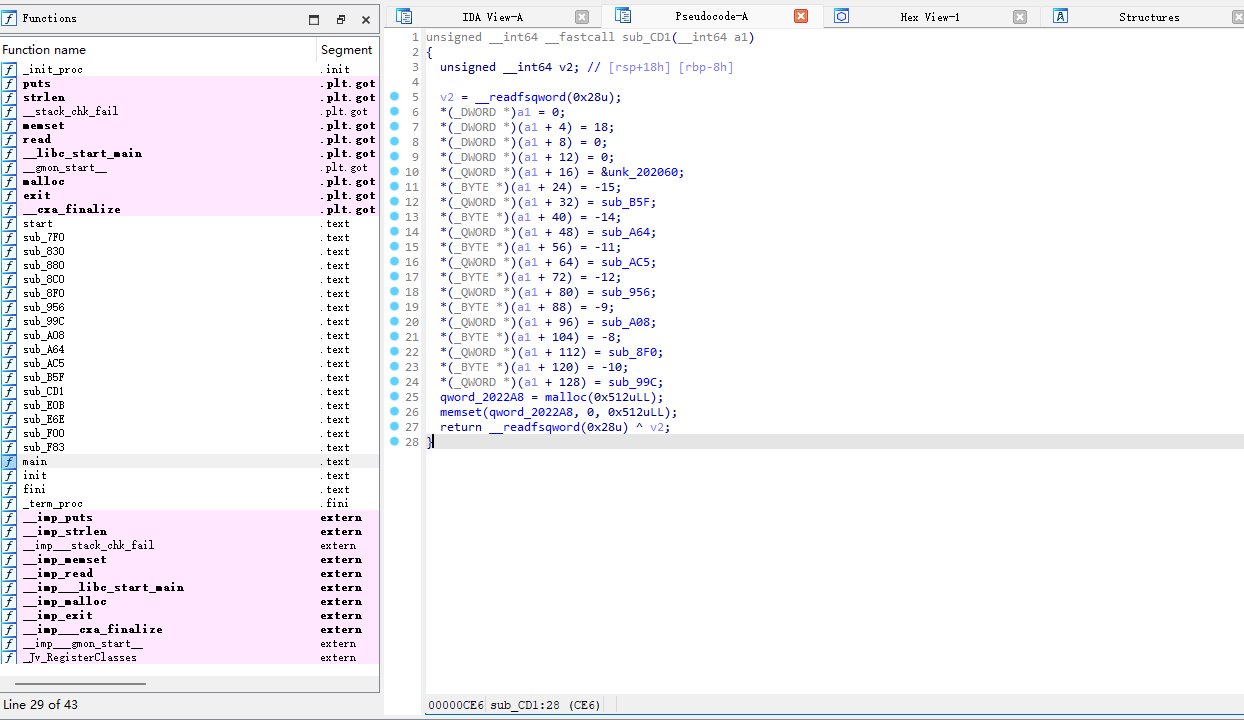Sort functions by the Segment column header
This screenshot has height=720, width=1244.
point(347,49)
